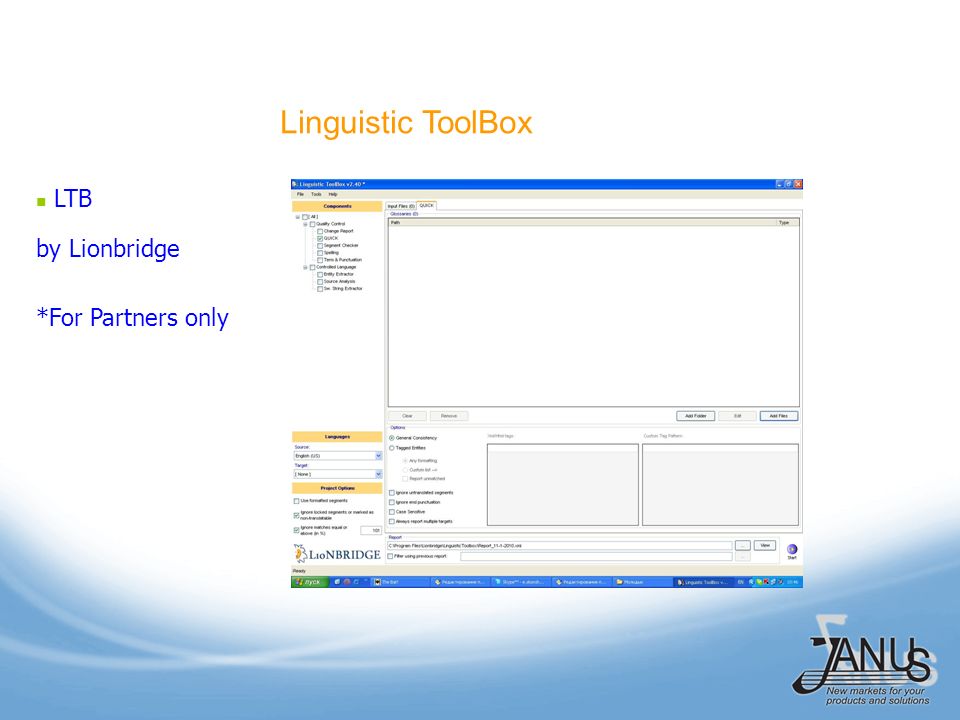The height and width of the screenshot is (720, 960).
Task: Enable Sw. String Extractor component
Action: pos(320,289)
